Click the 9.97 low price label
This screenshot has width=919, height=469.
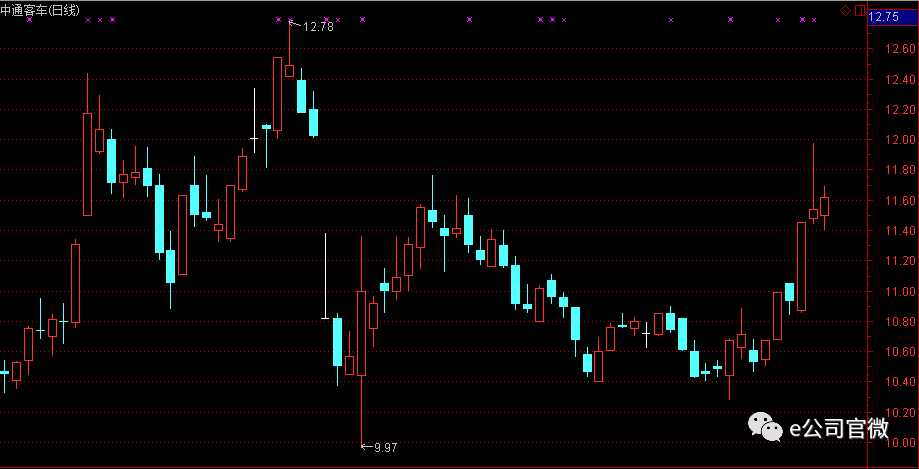(386, 448)
